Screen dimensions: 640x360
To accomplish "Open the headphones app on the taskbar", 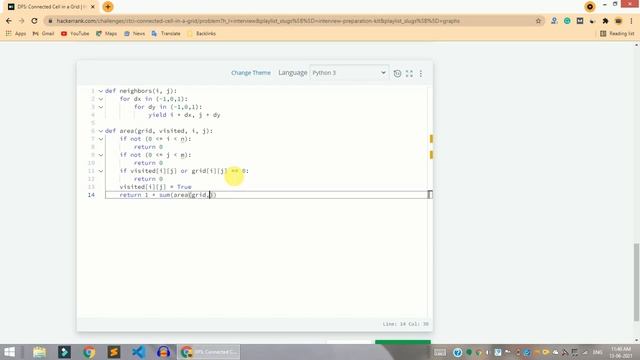I will tap(163, 352).
